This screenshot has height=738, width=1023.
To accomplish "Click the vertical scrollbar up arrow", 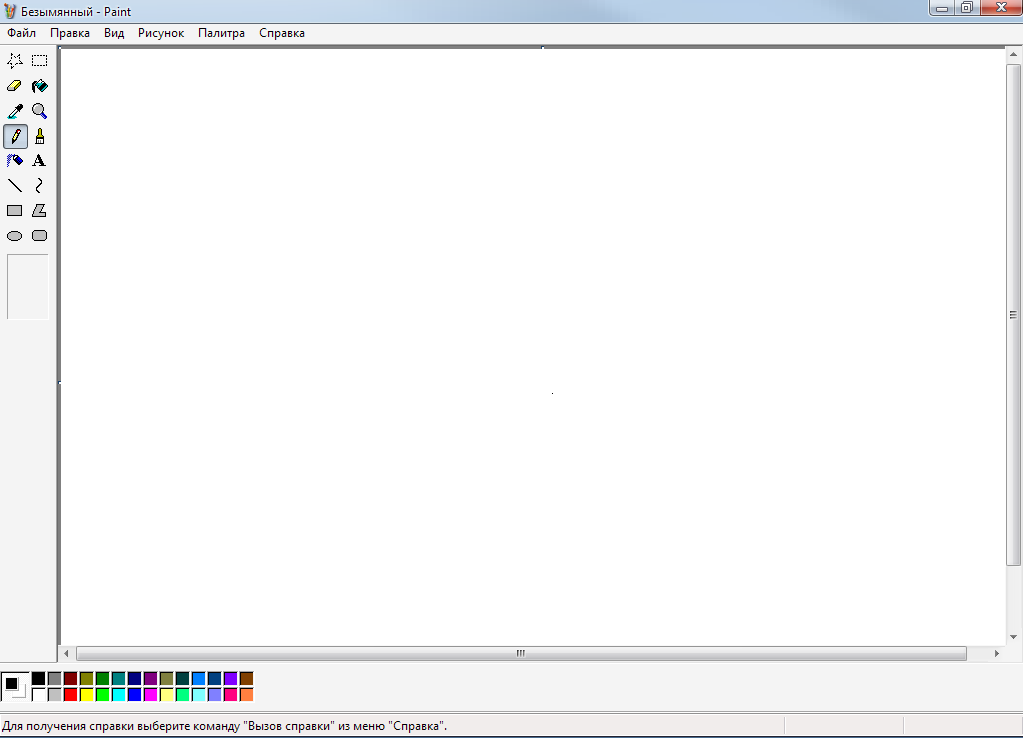I will [1013, 55].
